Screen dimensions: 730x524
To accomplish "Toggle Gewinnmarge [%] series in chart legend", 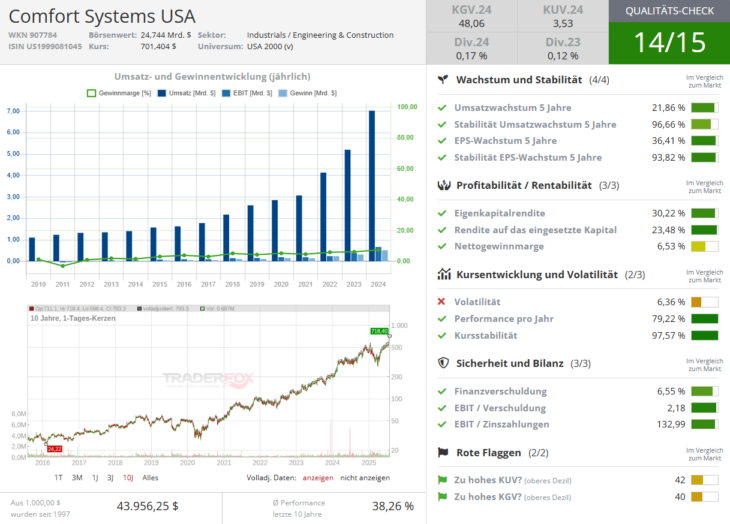I will point(119,93).
